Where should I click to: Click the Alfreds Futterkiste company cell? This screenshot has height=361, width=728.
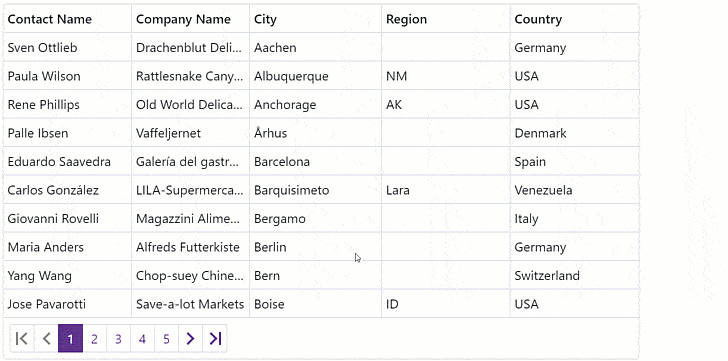(190, 247)
